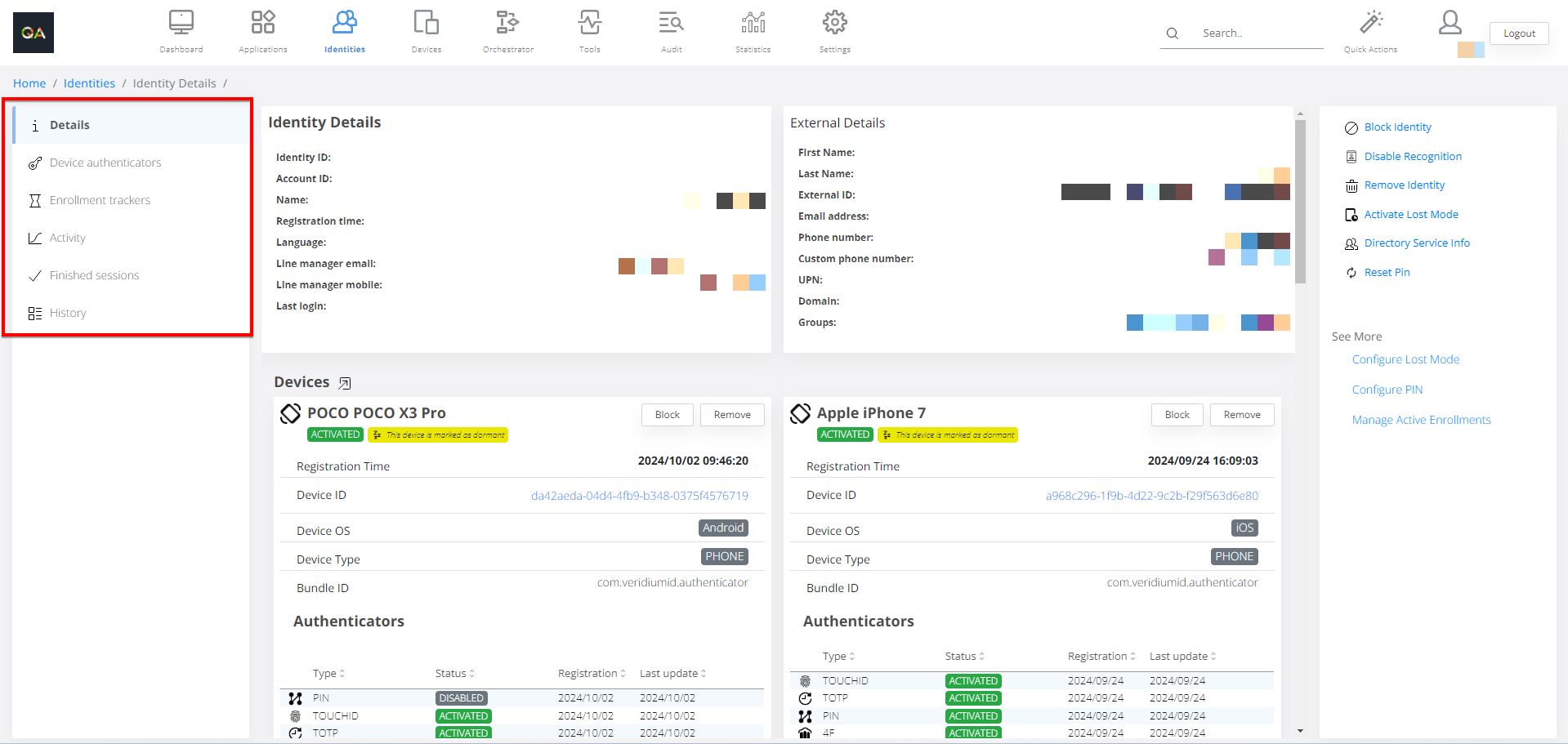This screenshot has height=744, width=1568.
Task: Open Quick Actions magic wand icon
Action: point(1370,23)
